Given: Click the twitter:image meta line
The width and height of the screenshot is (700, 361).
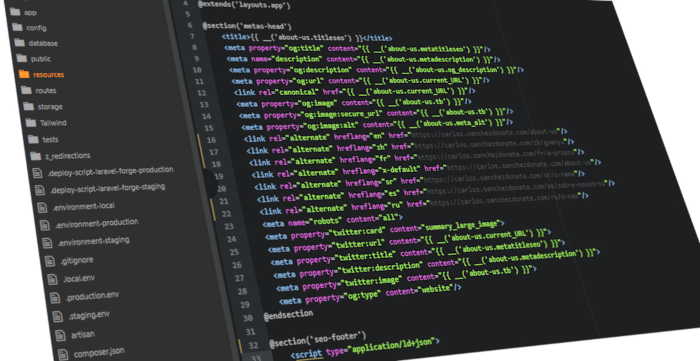Looking at the screenshot, I should [406, 279].
